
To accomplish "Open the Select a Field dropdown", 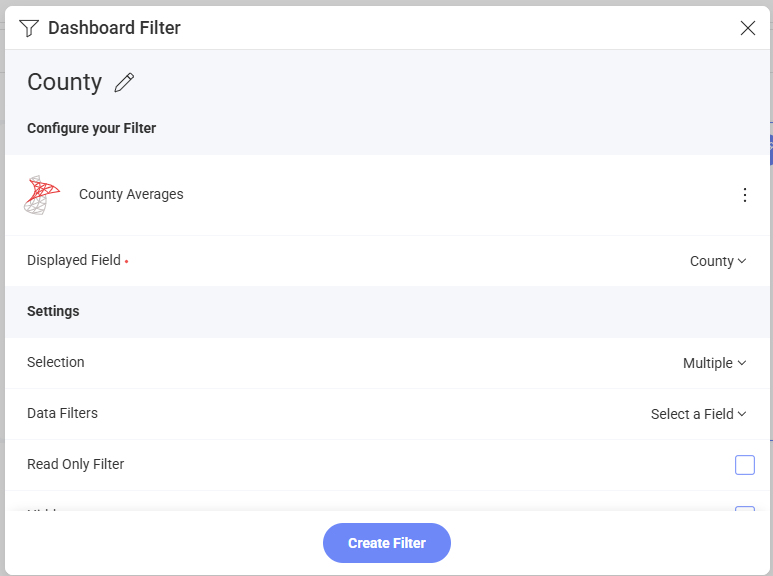I will (x=698, y=414).
